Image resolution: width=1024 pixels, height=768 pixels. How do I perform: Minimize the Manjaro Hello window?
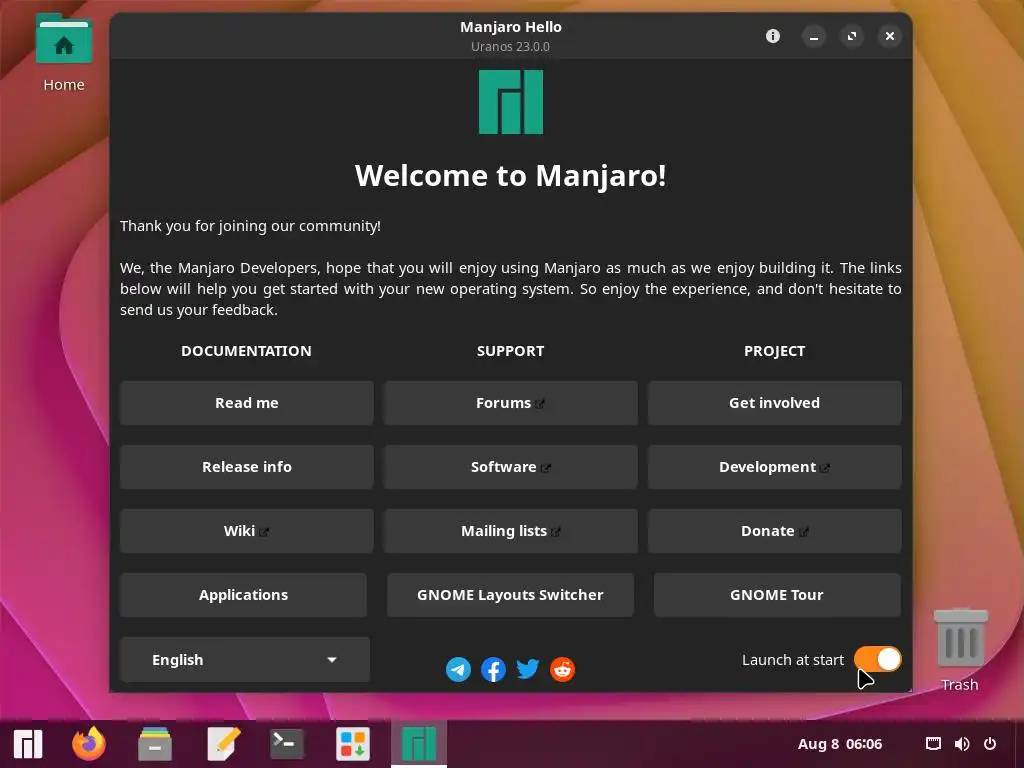point(814,36)
